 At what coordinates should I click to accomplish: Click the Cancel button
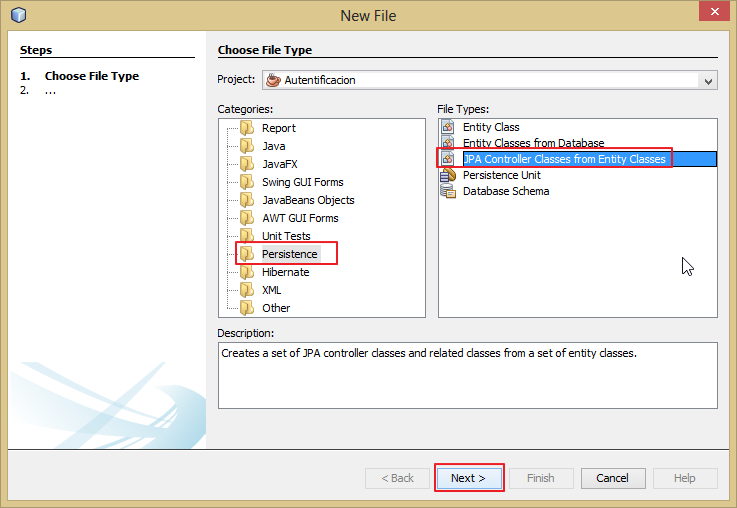[613, 478]
